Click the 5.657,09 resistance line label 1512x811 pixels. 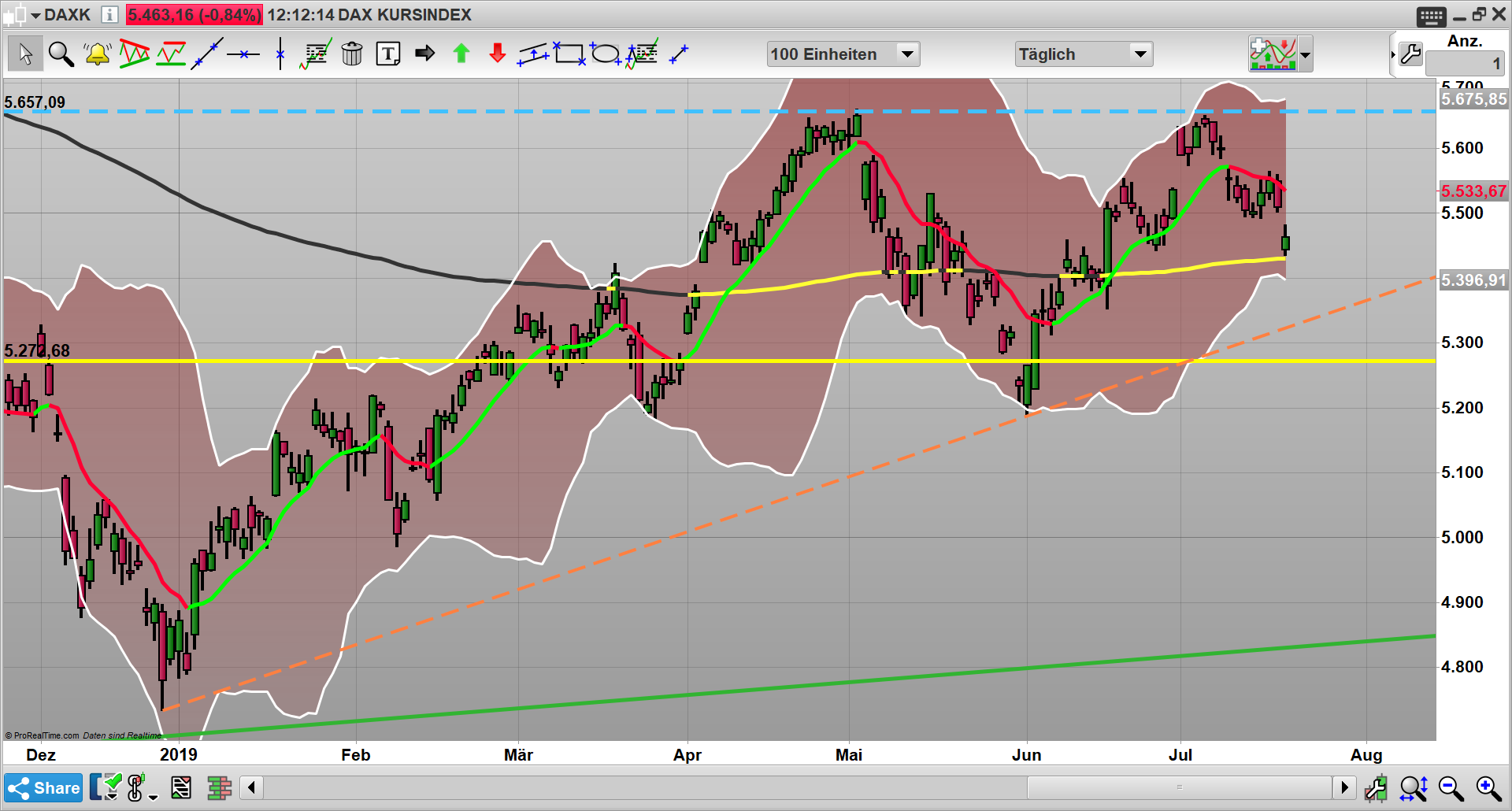[35, 102]
